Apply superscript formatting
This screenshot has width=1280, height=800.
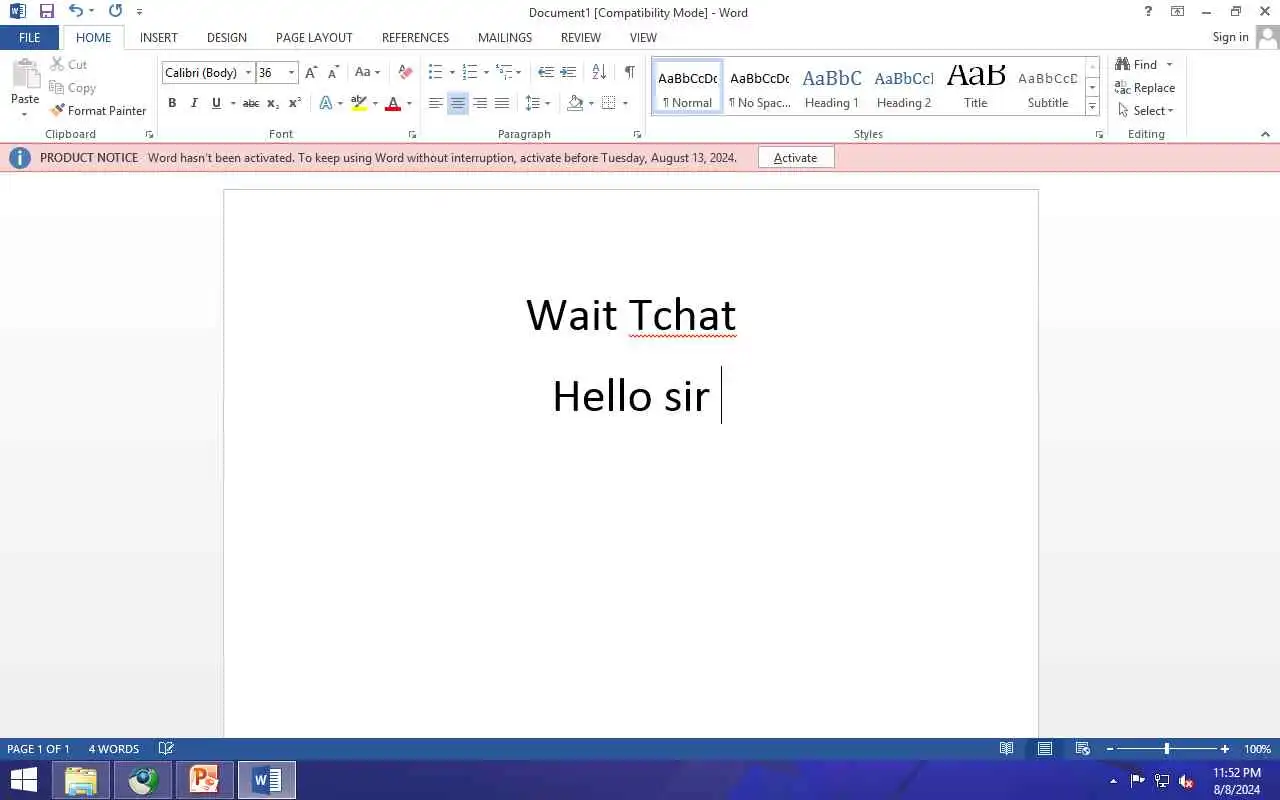point(295,103)
